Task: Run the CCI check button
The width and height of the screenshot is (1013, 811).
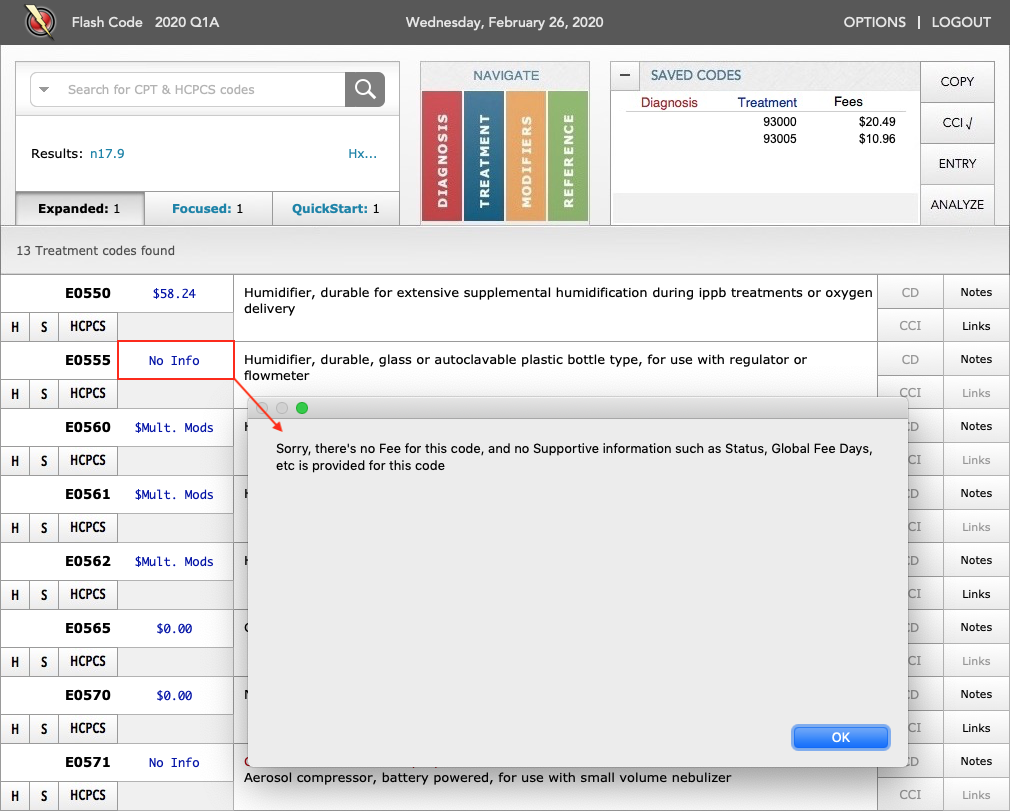Action: 957,123
